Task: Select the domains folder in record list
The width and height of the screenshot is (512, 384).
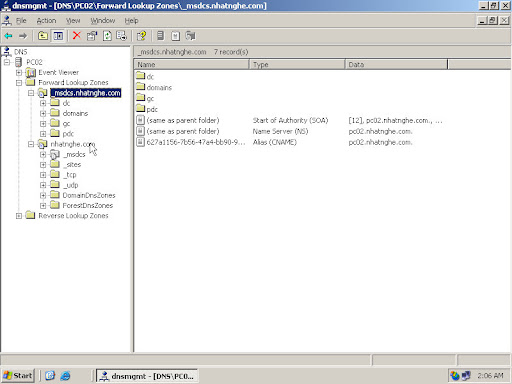Action: (154, 88)
